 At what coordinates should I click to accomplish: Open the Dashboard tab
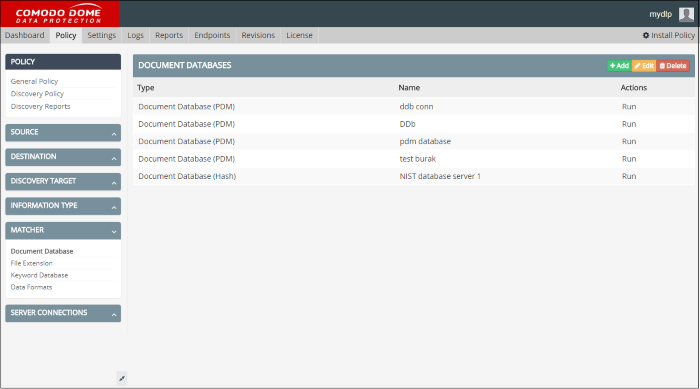click(x=25, y=35)
